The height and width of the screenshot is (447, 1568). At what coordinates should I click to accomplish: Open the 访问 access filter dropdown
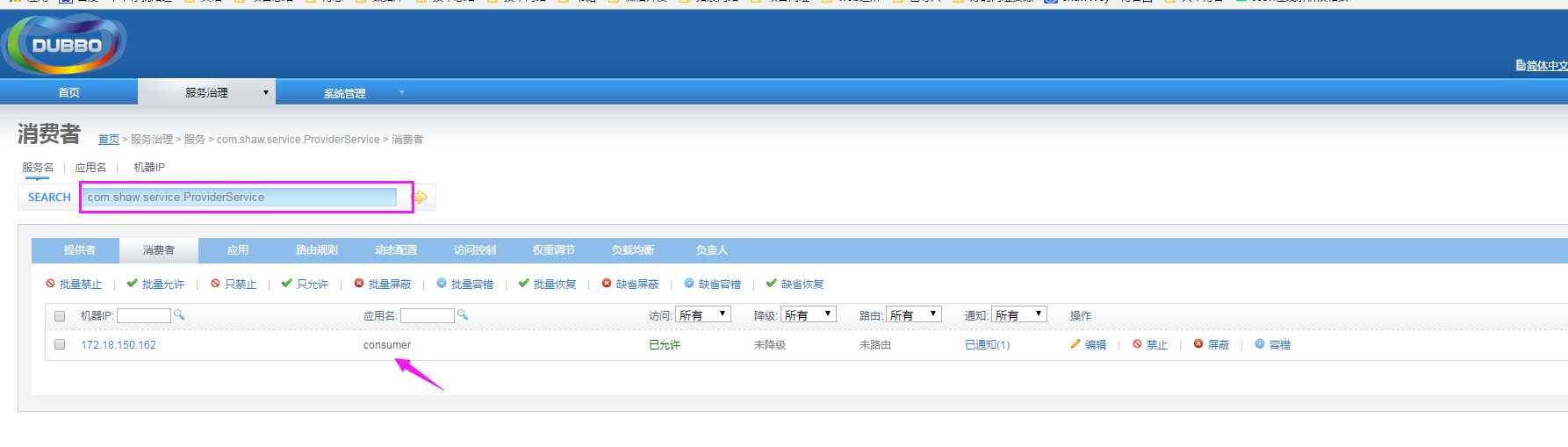(x=703, y=314)
